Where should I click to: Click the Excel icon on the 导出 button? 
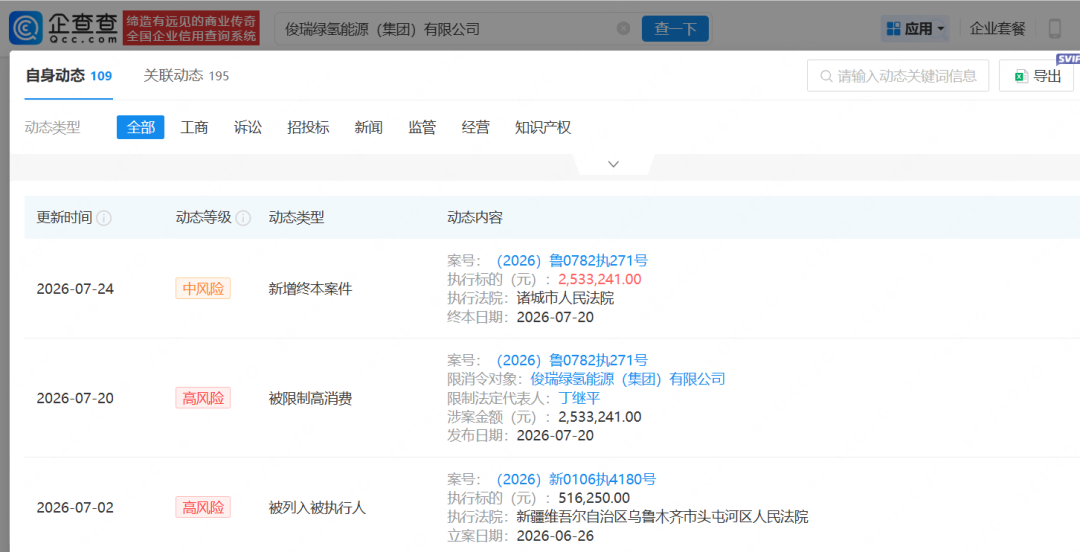tap(1021, 76)
